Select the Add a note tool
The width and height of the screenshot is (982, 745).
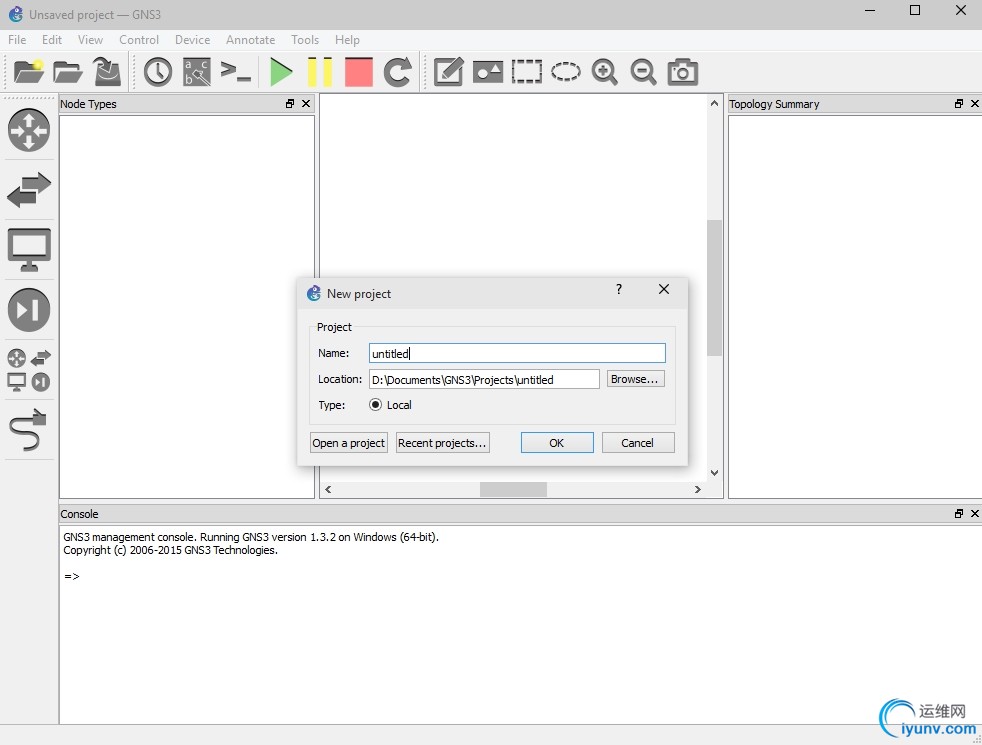[x=448, y=71]
